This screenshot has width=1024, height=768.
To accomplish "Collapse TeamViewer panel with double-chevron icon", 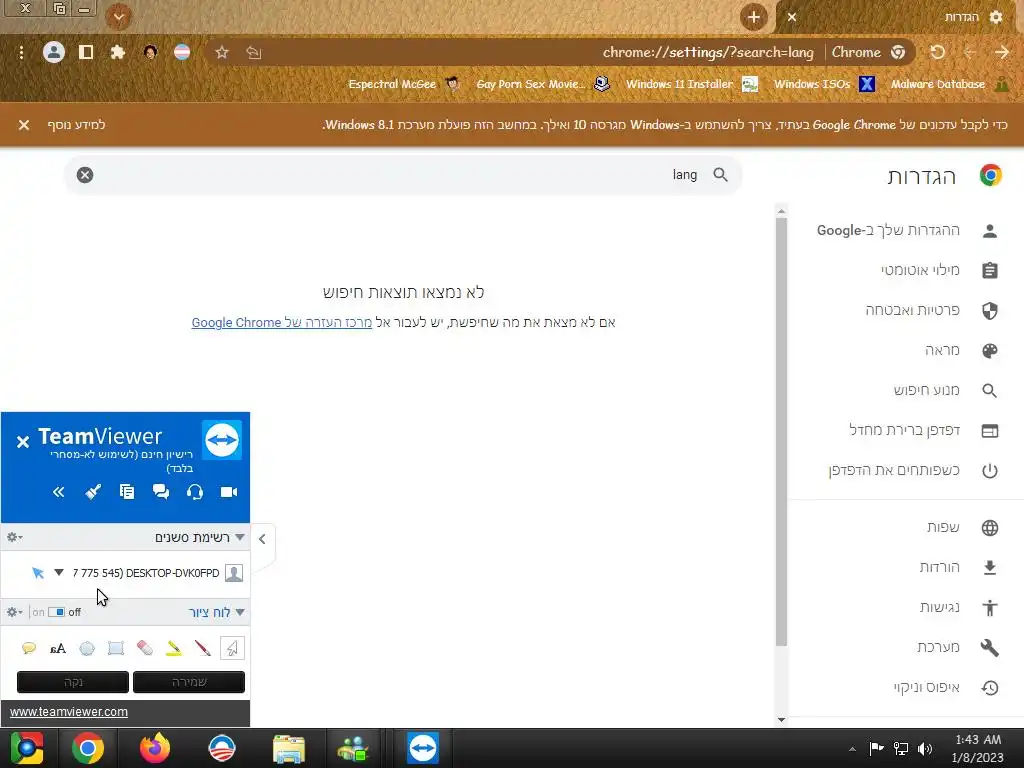I will pos(59,492).
